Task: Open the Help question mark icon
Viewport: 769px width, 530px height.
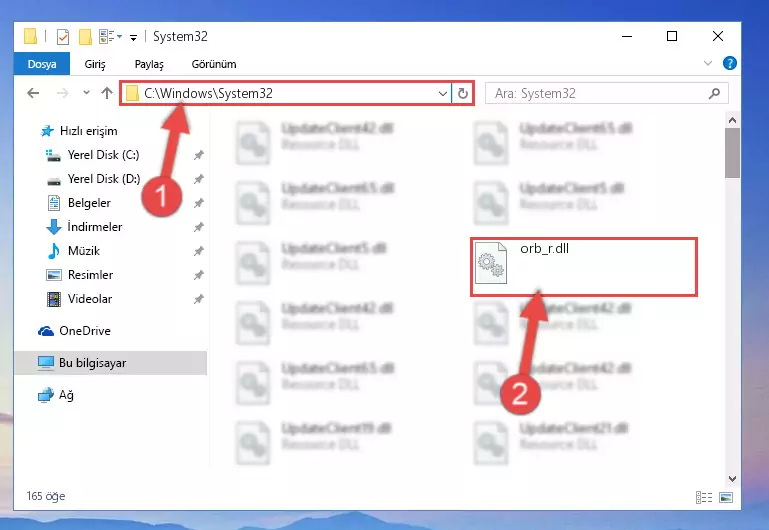Action: coord(729,63)
